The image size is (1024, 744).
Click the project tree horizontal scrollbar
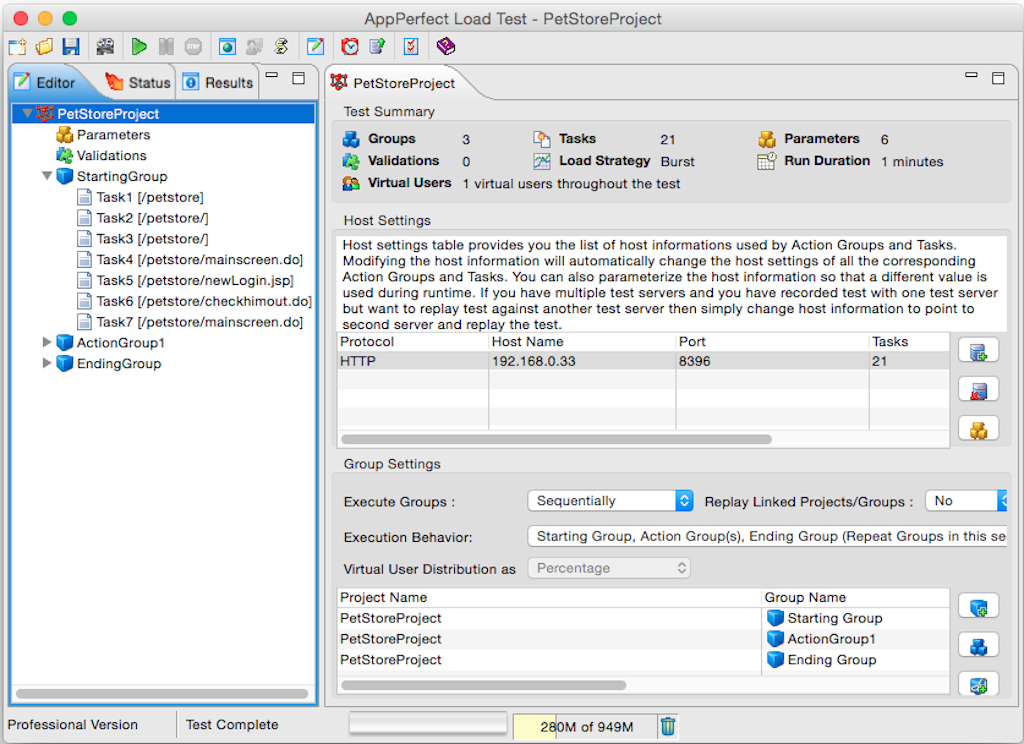pyautogui.click(x=162, y=694)
